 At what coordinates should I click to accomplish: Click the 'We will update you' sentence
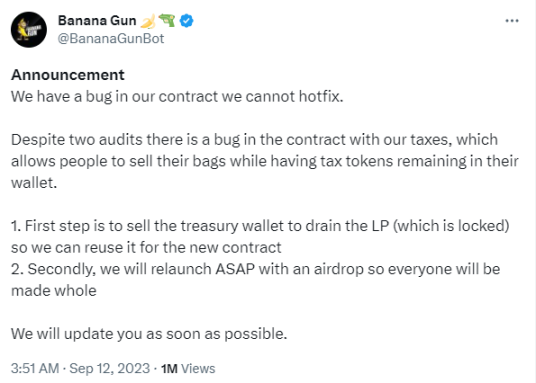tap(149, 333)
